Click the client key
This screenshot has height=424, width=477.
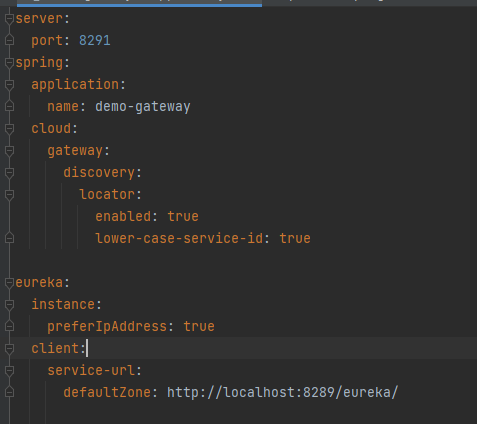[x=55, y=349]
